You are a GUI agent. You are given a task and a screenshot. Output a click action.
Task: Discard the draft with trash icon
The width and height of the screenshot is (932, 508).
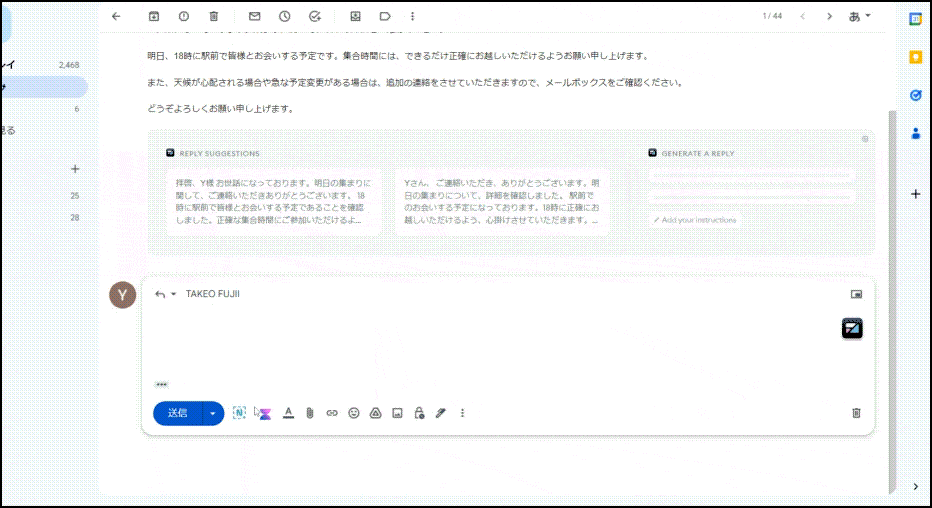(856, 413)
